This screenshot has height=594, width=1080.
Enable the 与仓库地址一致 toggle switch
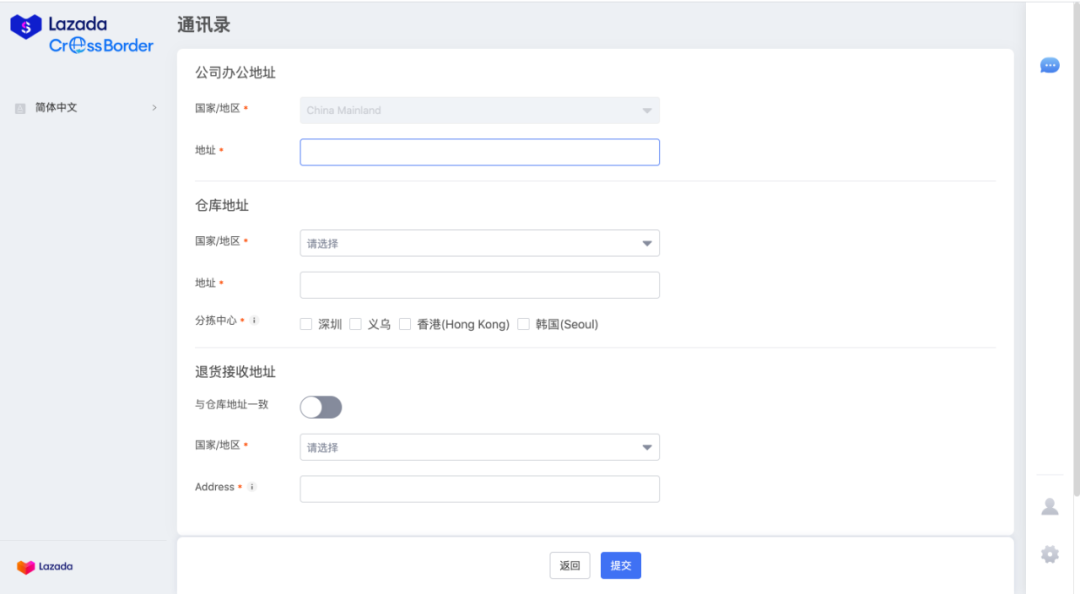click(x=321, y=407)
